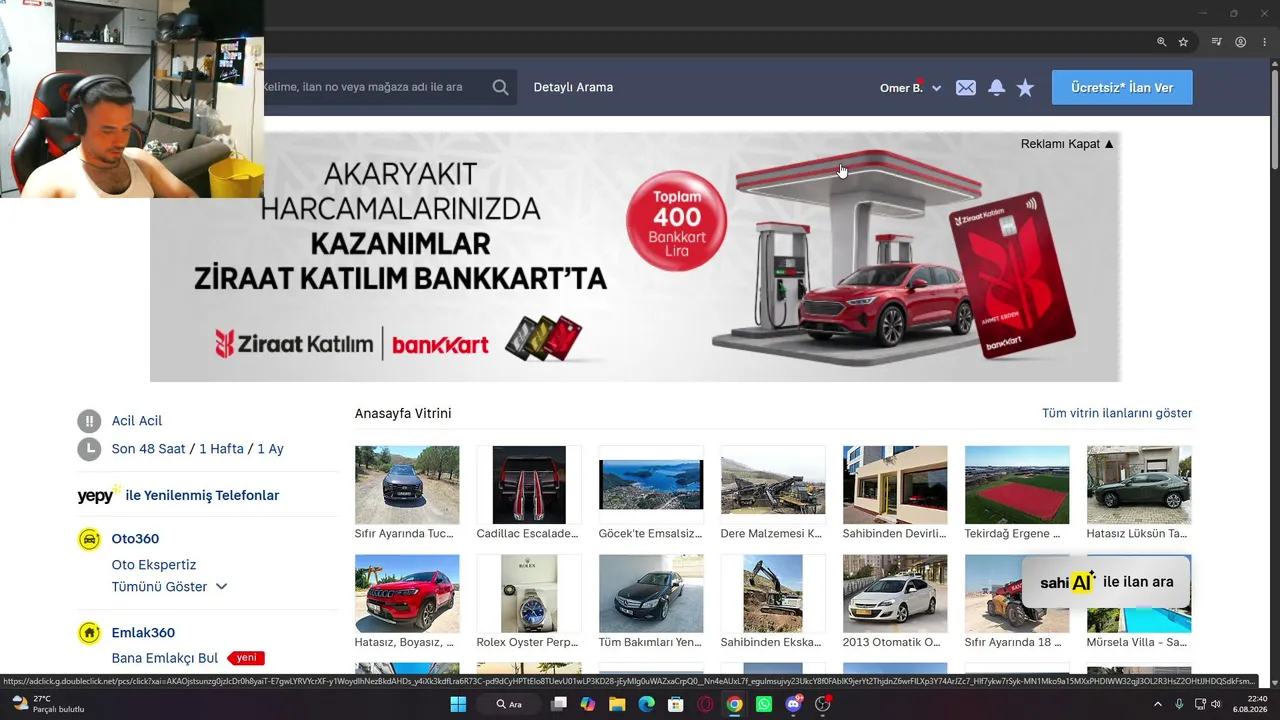The image size is (1280, 720).
Task: Open the messages envelope icon
Action: click(x=966, y=88)
